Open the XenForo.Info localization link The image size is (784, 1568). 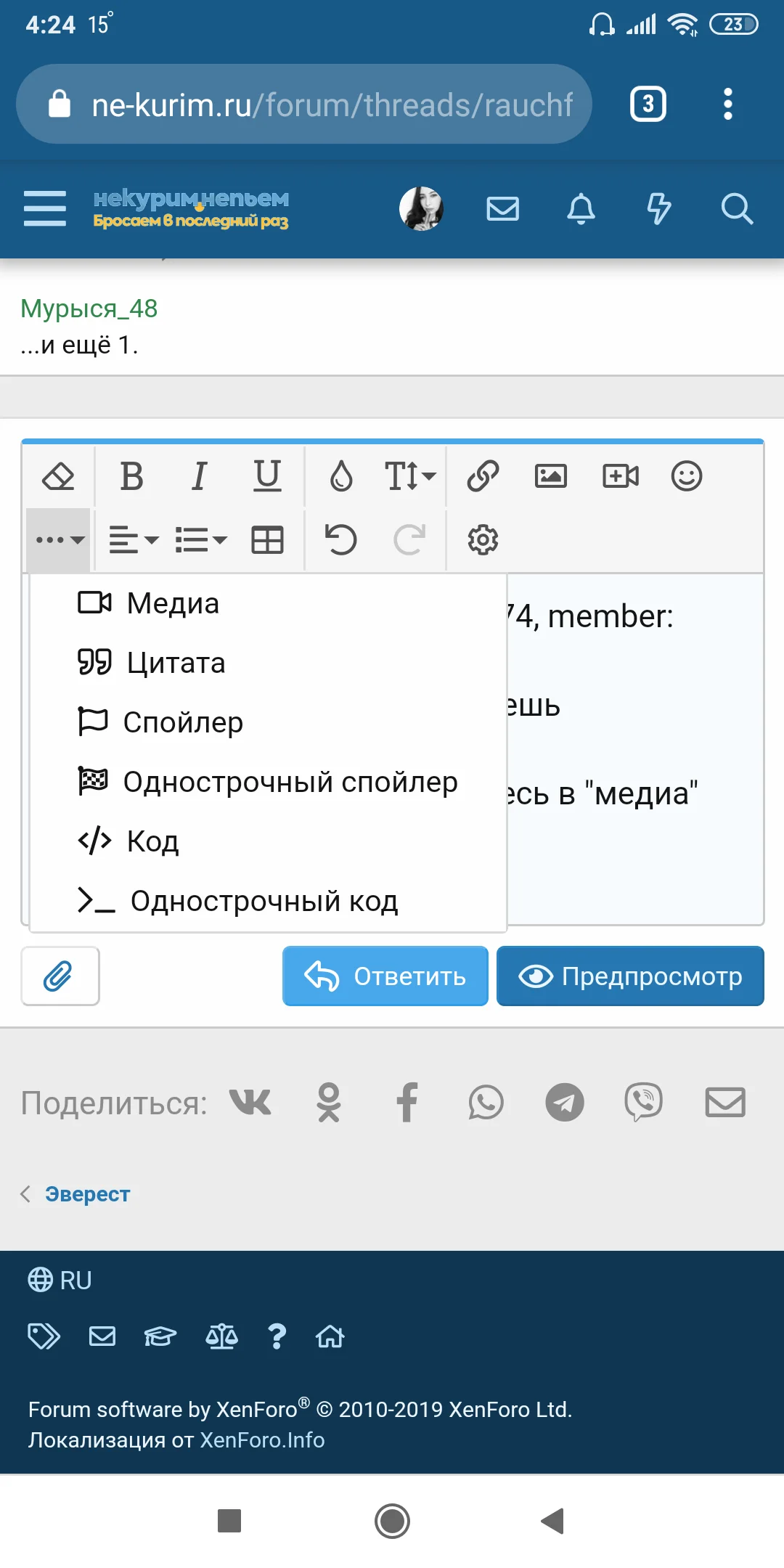pyautogui.click(x=262, y=1440)
